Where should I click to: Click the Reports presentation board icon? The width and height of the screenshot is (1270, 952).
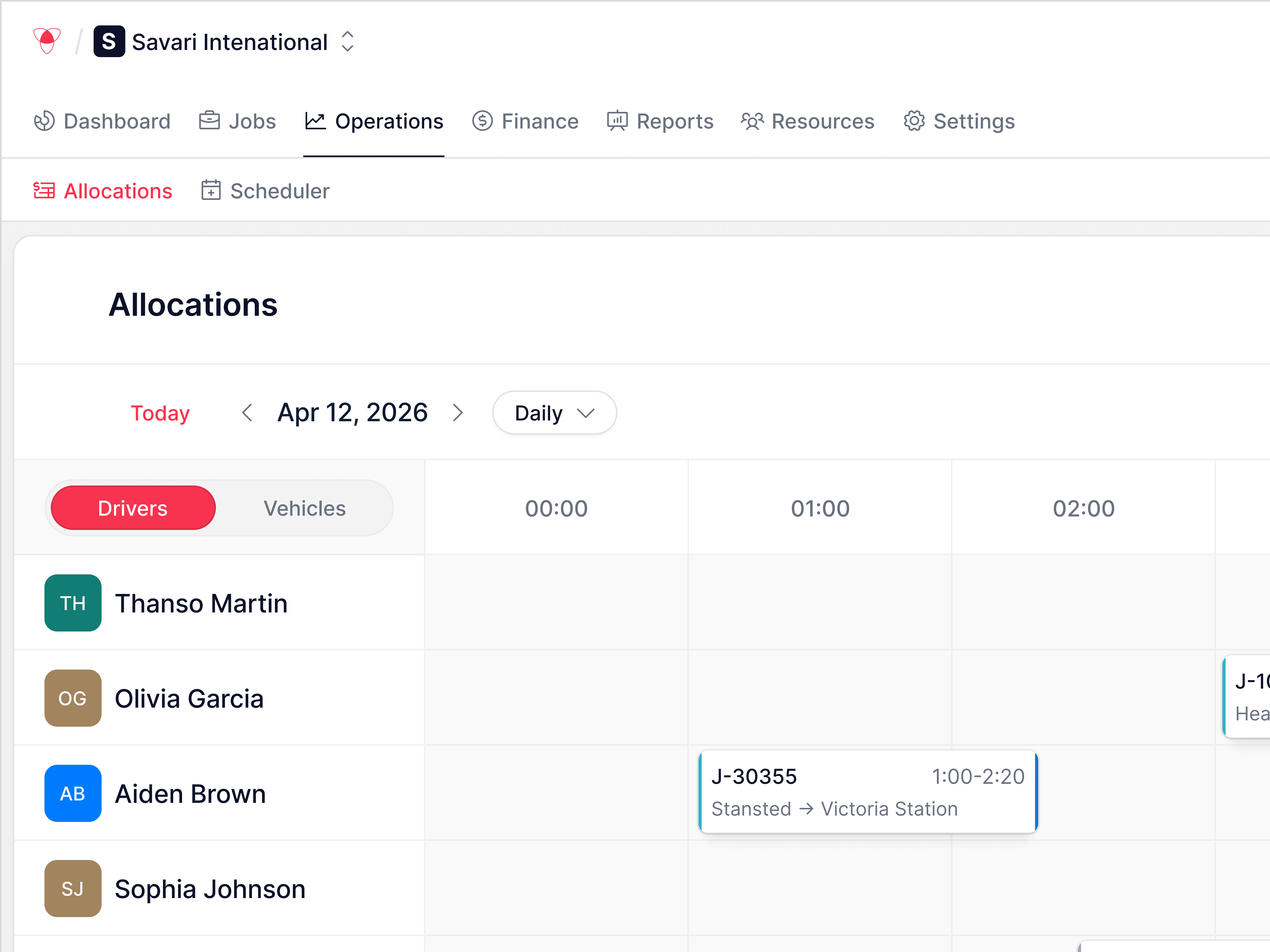pos(617,121)
